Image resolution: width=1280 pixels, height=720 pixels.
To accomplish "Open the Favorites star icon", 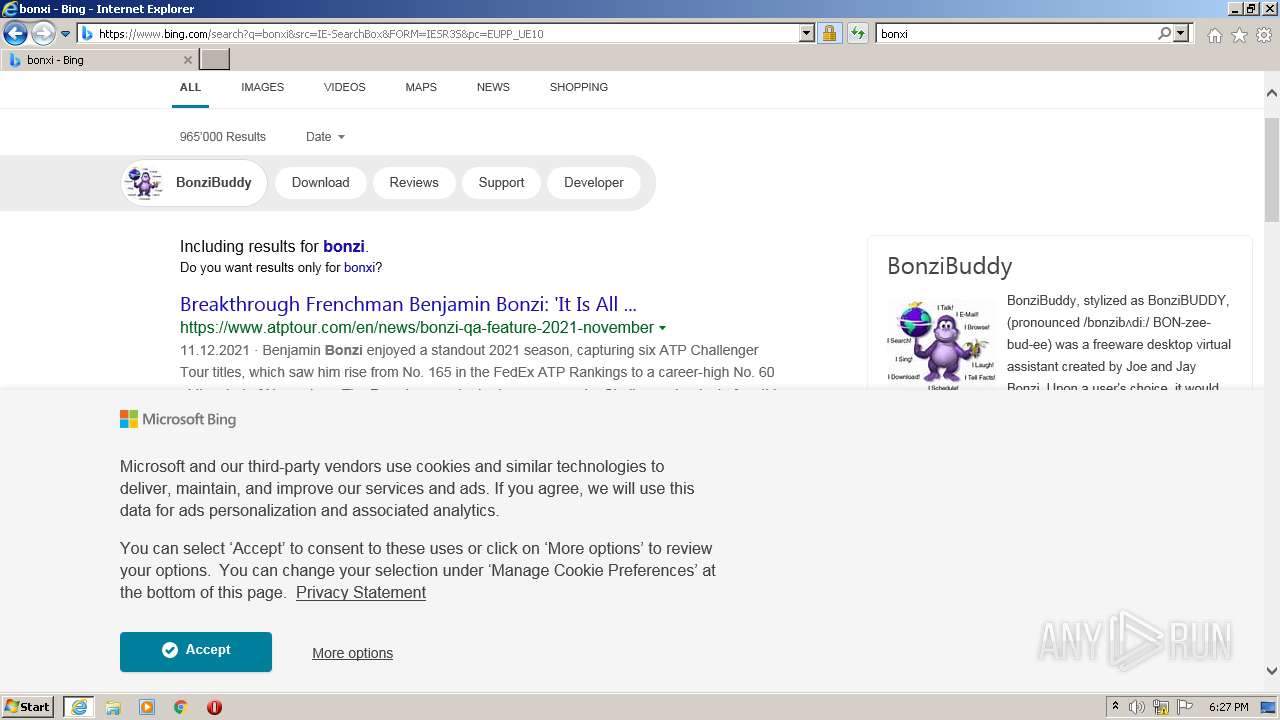I will pos(1239,35).
